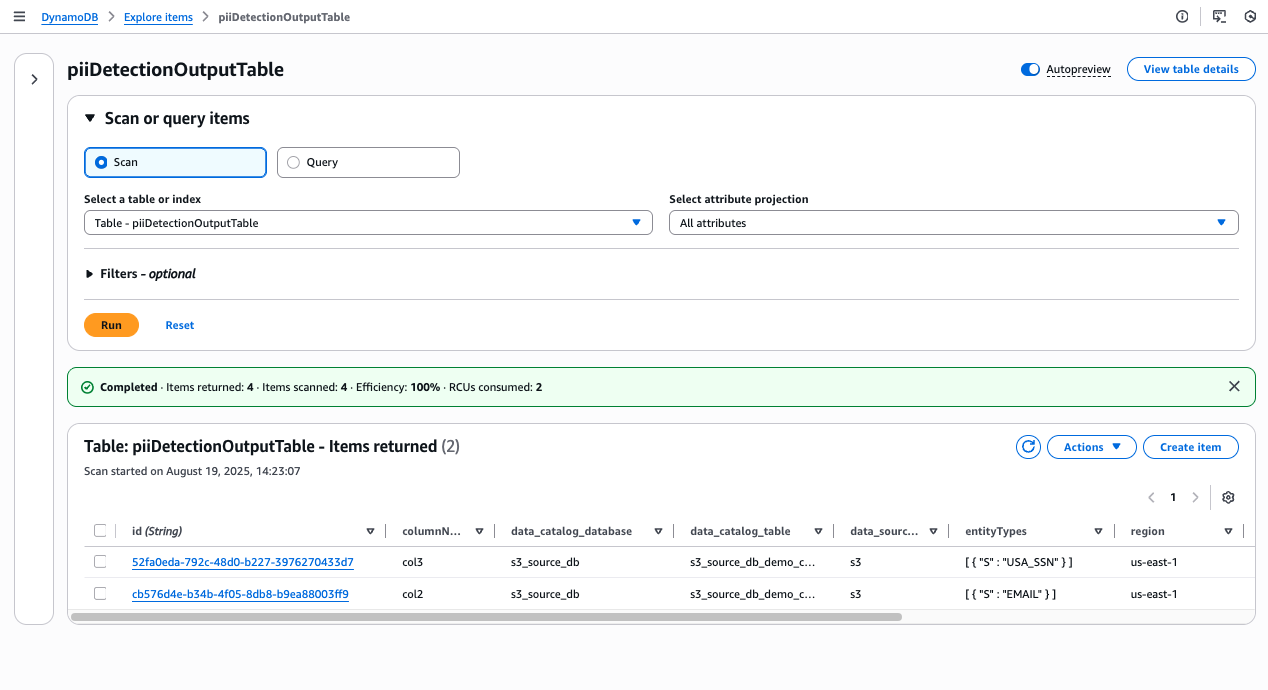The image size is (1268, 690).
Task: Select the Query radio option
Action: point(368,162)
